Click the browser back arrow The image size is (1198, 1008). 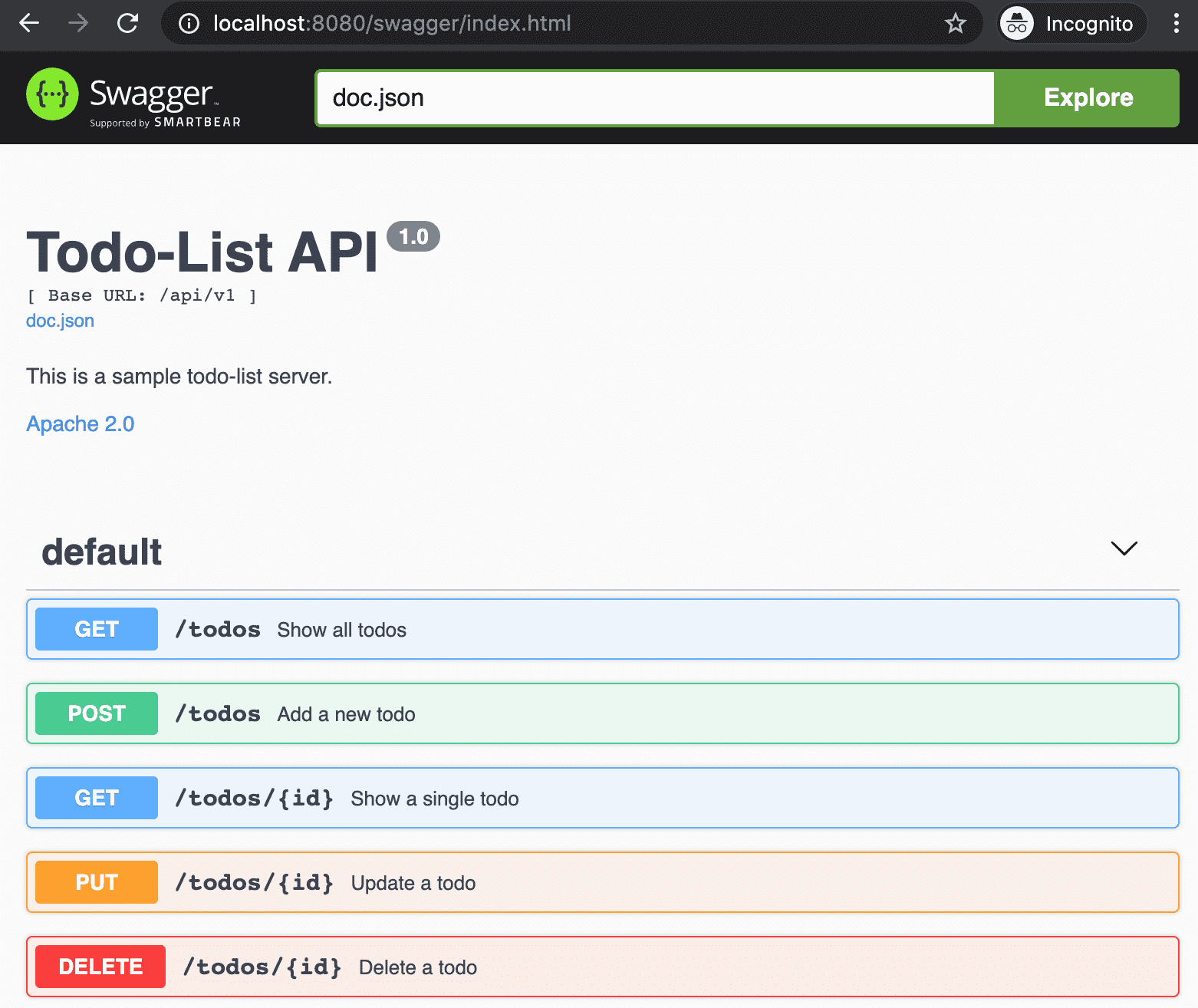click(29, 24)
